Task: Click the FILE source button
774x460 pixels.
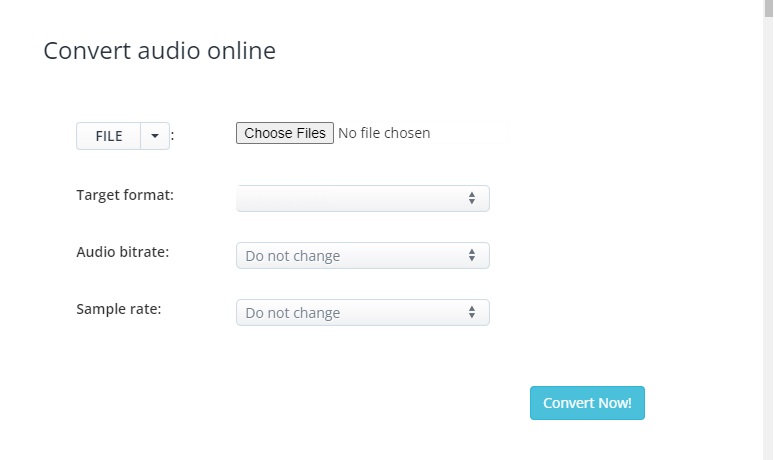Action: [108, 136]
